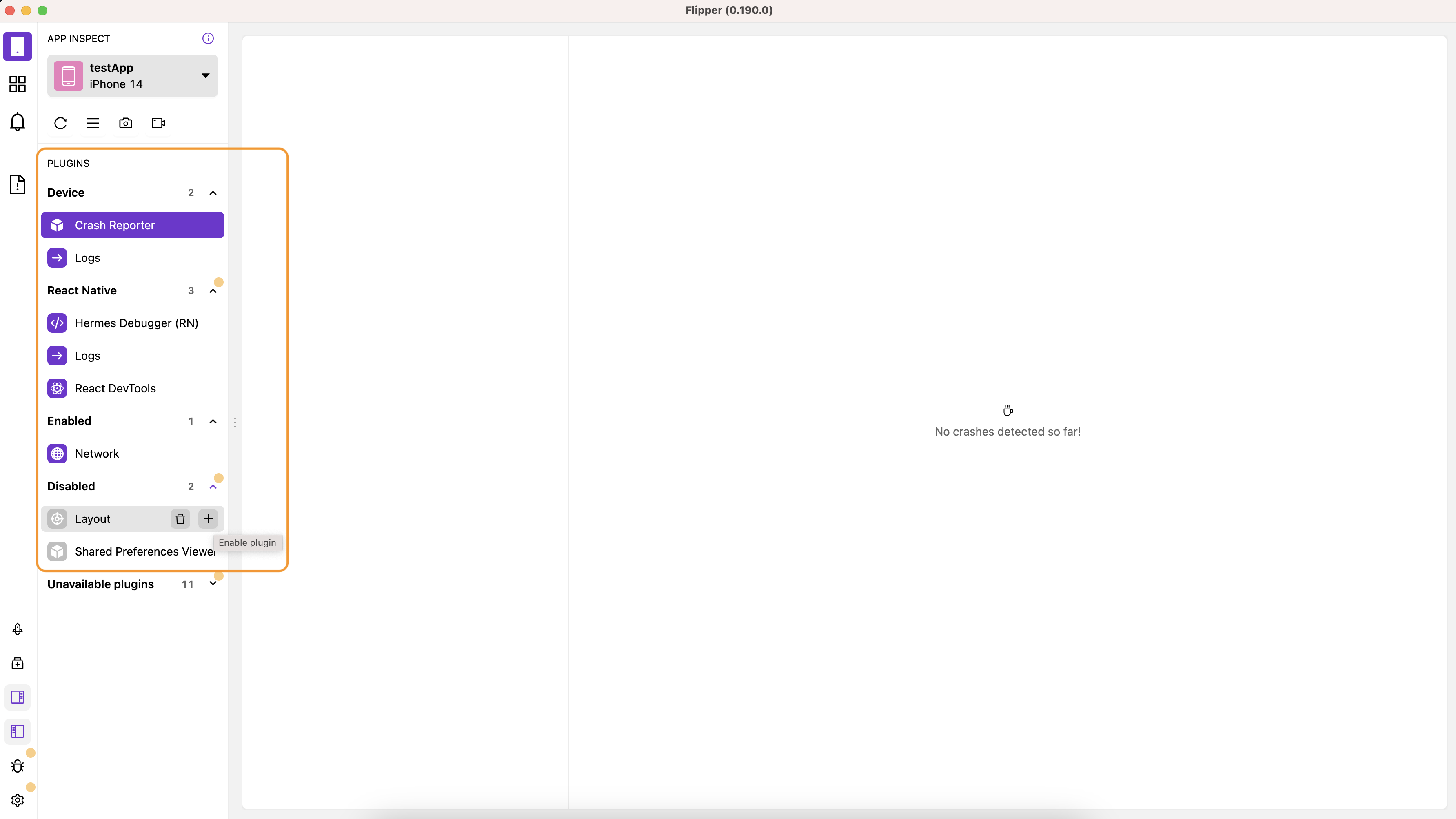Delete the Layout plugin
1456x819 pixels.
coord(180,518)
